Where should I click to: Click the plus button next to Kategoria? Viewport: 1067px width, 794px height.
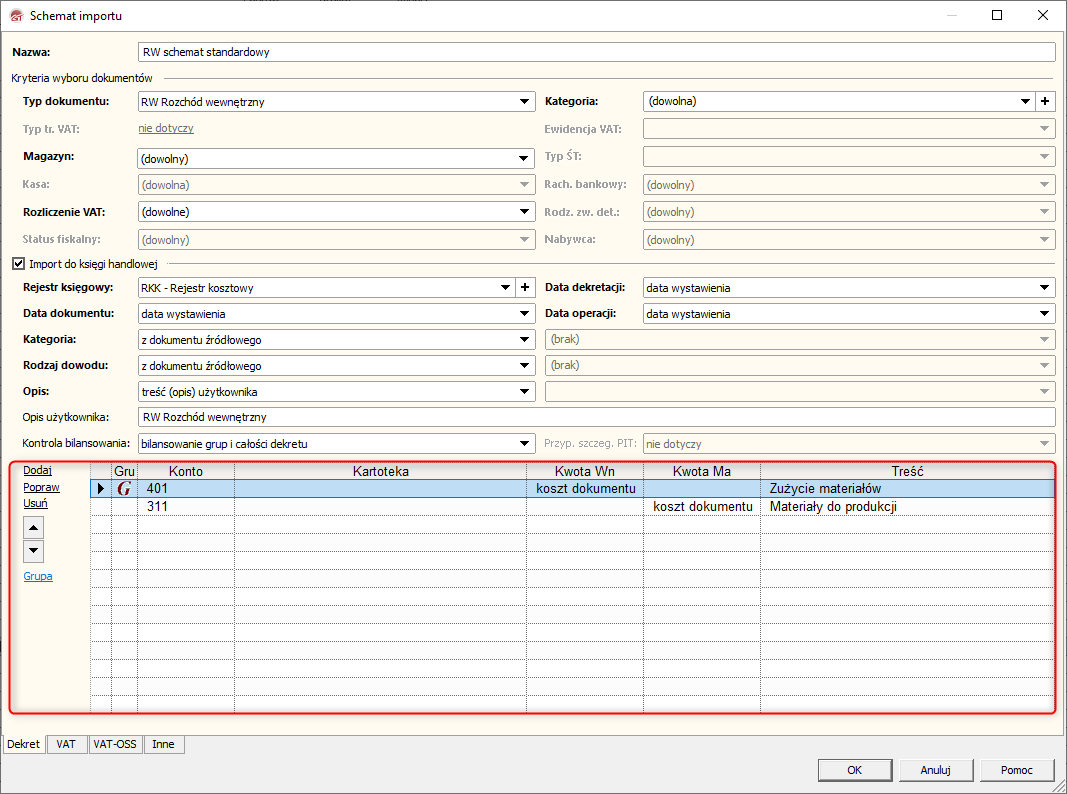click(x=1045, y=101)
